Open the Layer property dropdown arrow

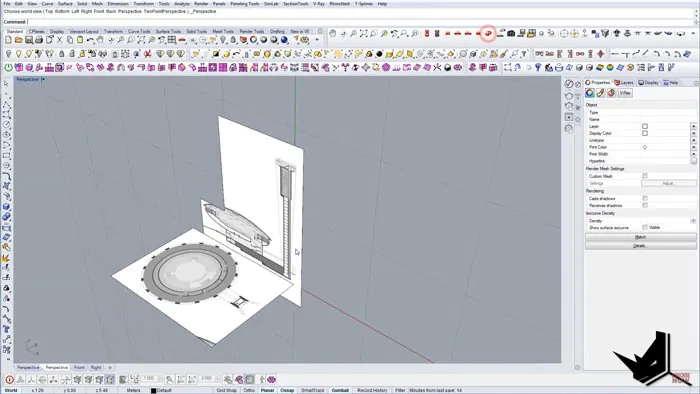[x=693, y=127]
